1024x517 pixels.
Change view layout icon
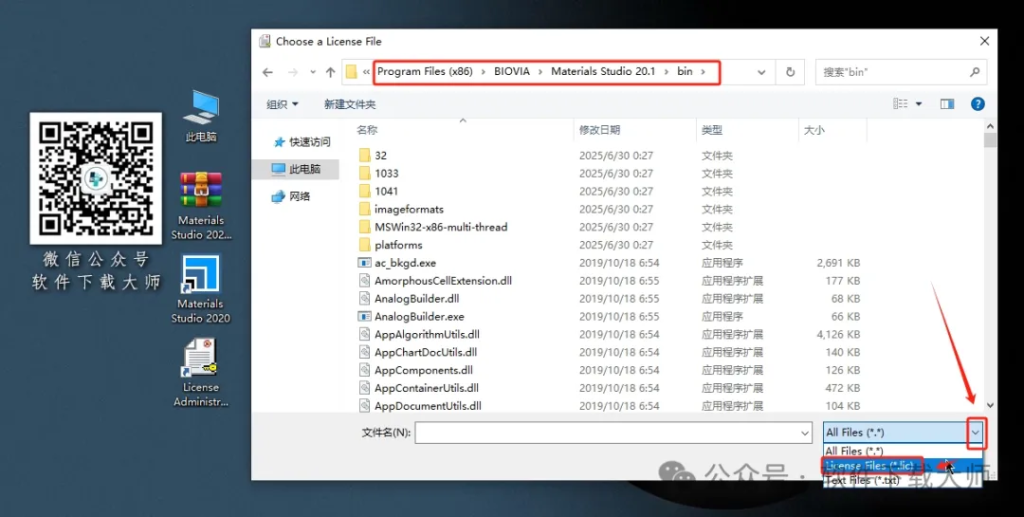tap(901, 104)
